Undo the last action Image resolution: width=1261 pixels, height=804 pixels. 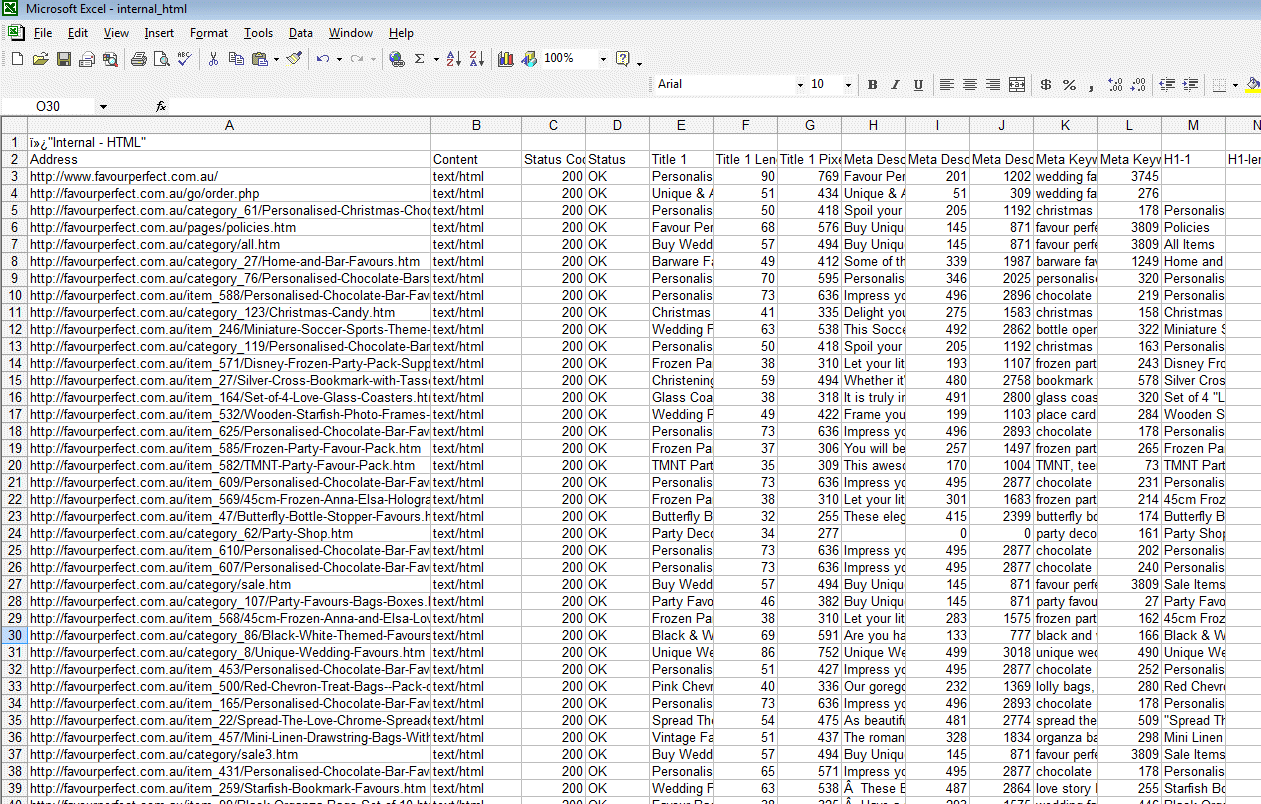click(323, 59)
